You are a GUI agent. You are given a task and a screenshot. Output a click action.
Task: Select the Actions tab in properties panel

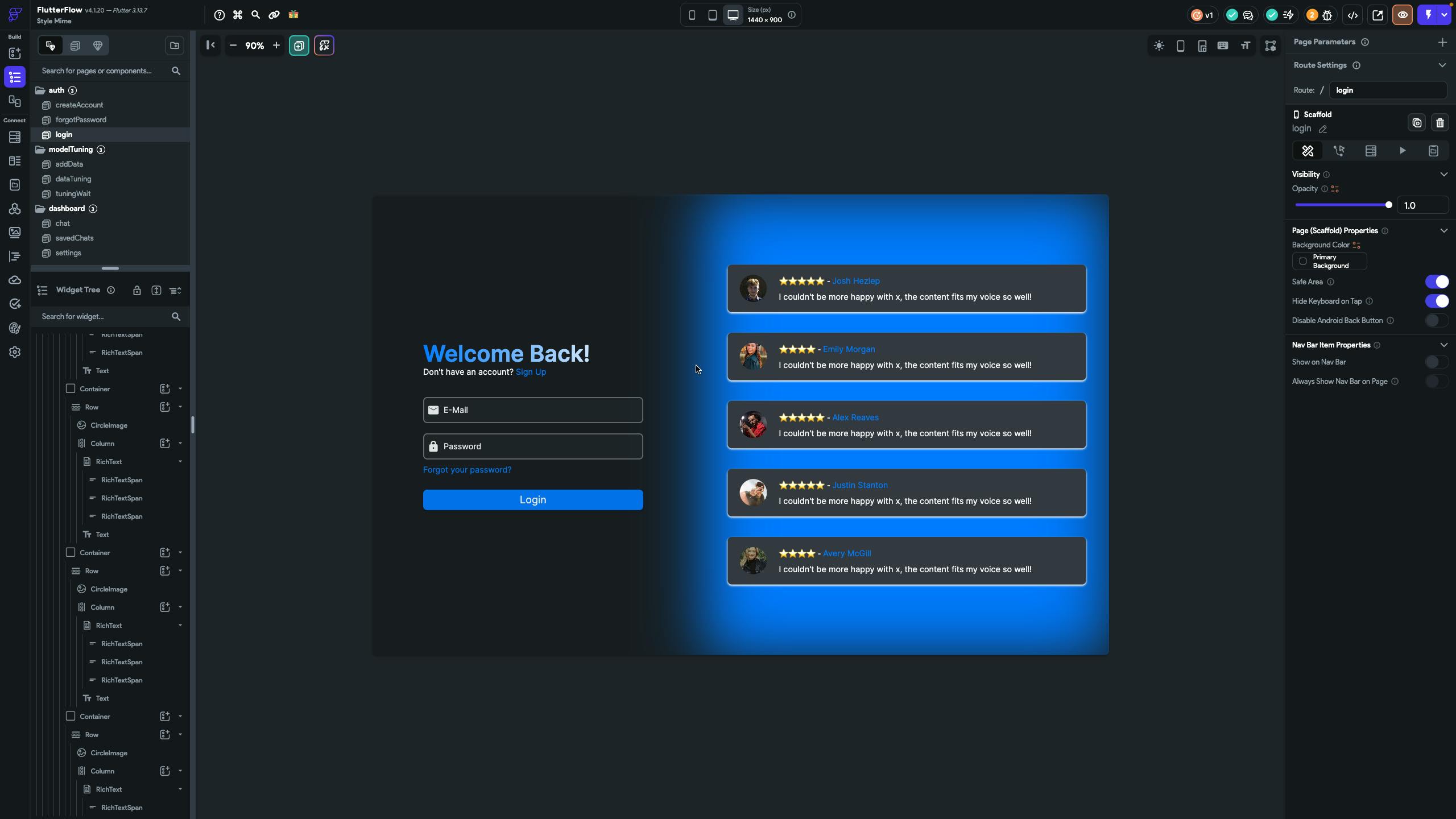1339,151
